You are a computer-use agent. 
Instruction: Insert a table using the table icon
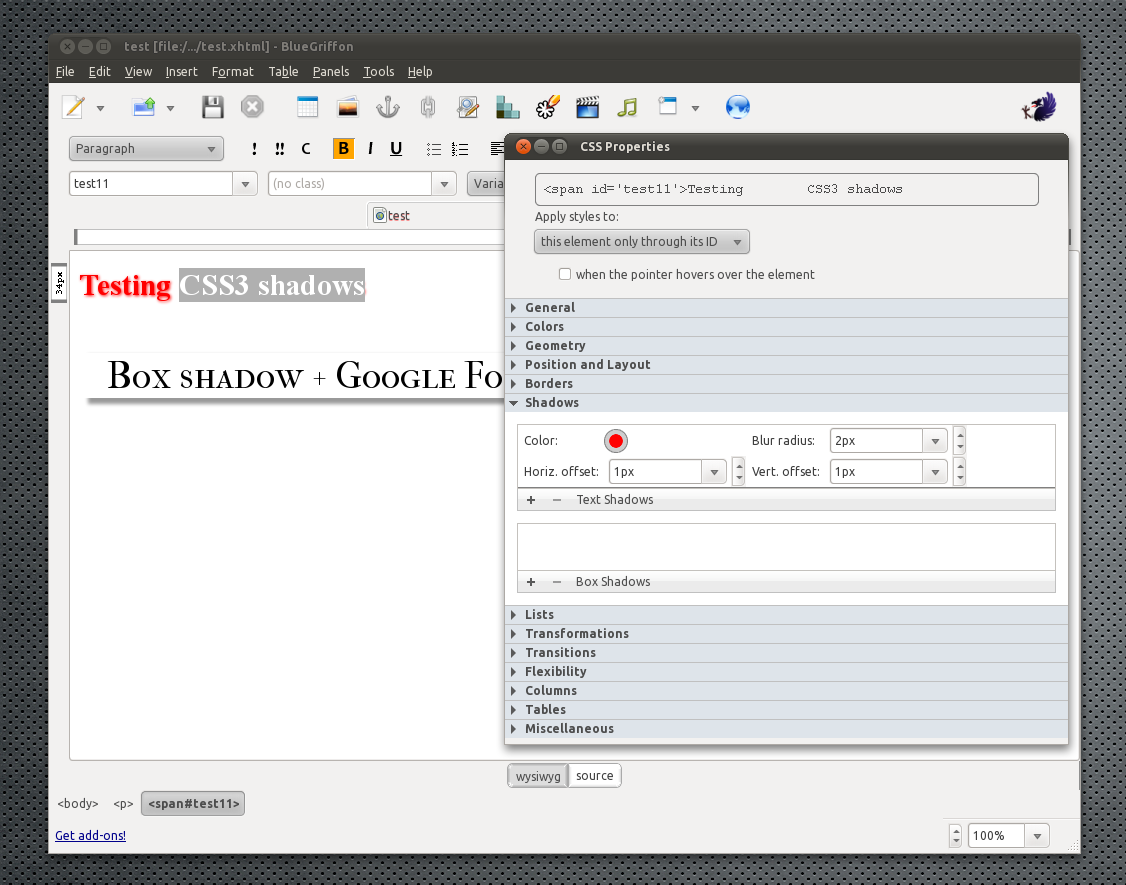(307, 107)
